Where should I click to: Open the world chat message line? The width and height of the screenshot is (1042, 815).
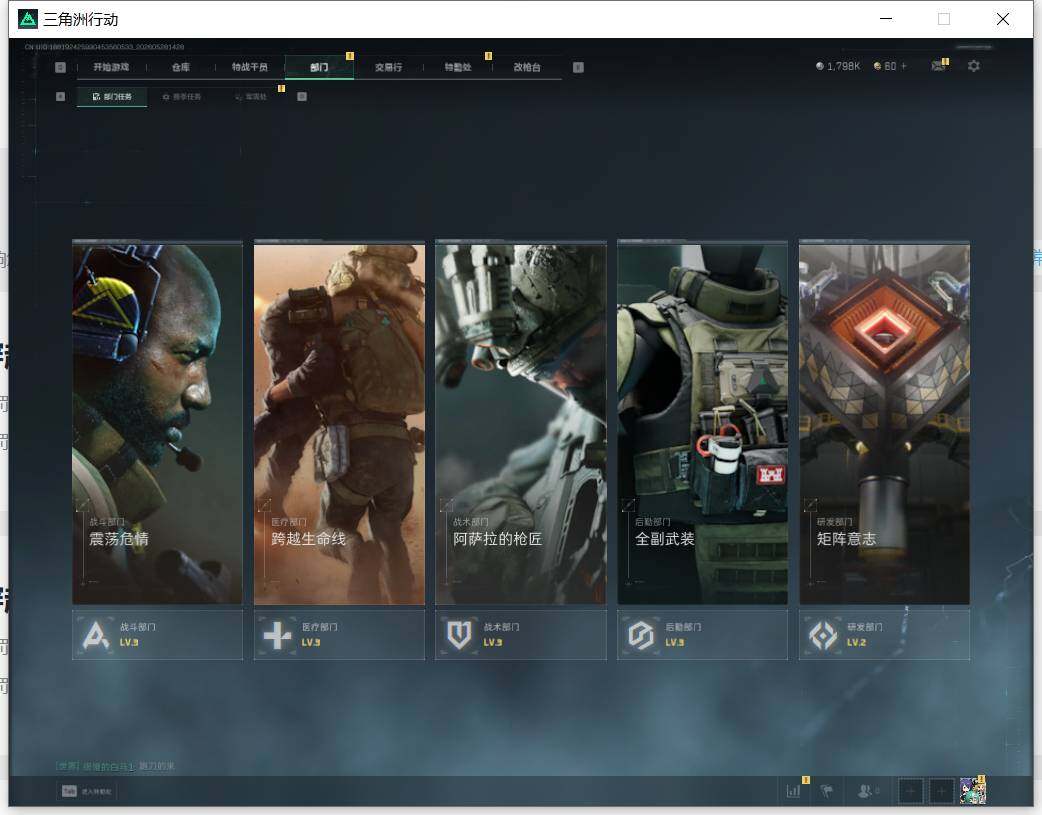point(115,766)
